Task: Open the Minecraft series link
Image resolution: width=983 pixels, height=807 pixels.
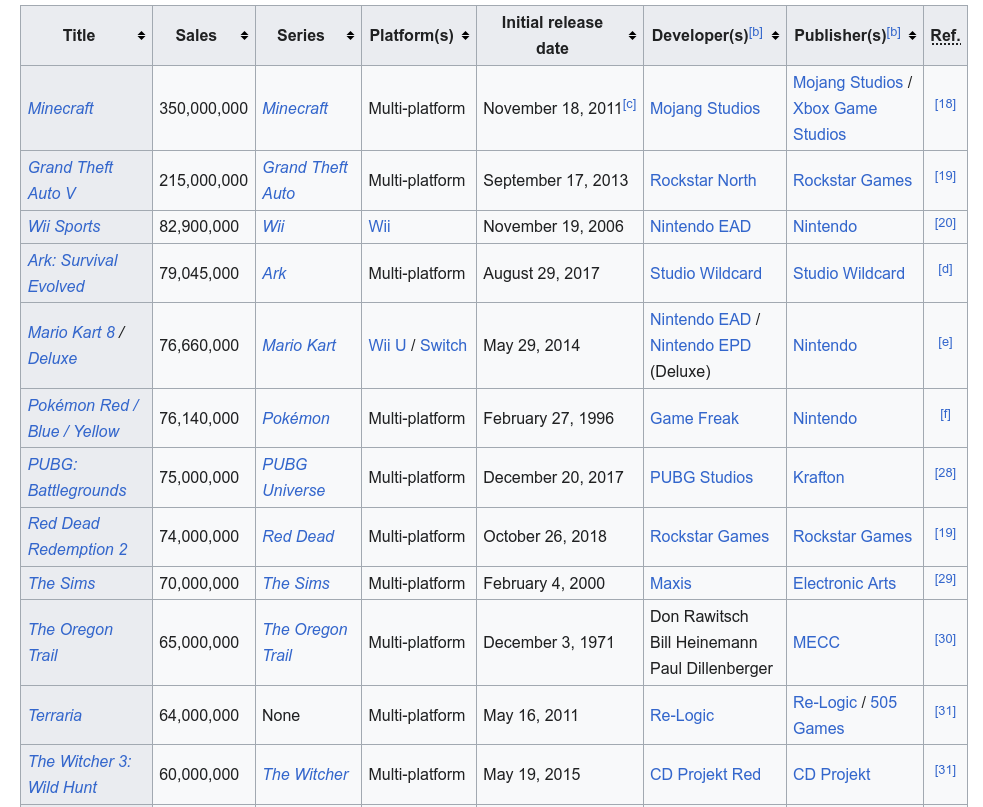Action: pos(295,108)
